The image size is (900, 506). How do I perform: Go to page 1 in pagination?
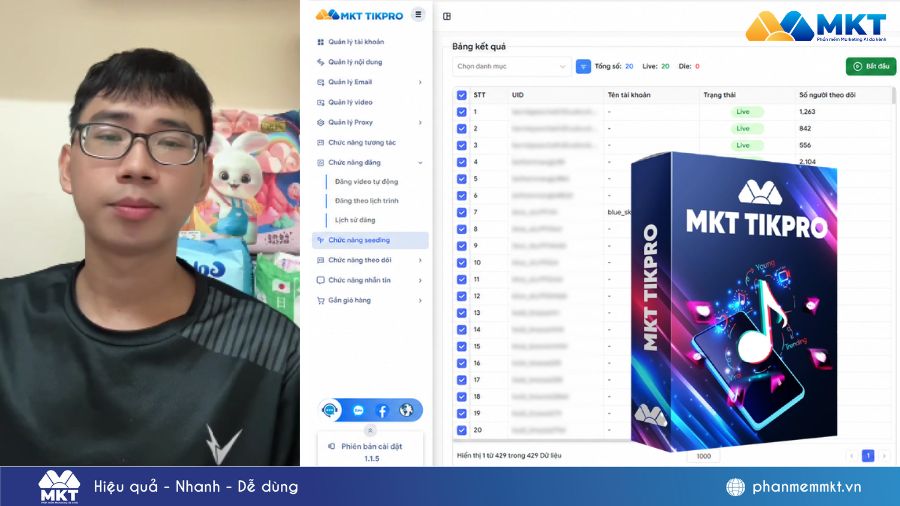pyautogui.click(x=868, y=456)
